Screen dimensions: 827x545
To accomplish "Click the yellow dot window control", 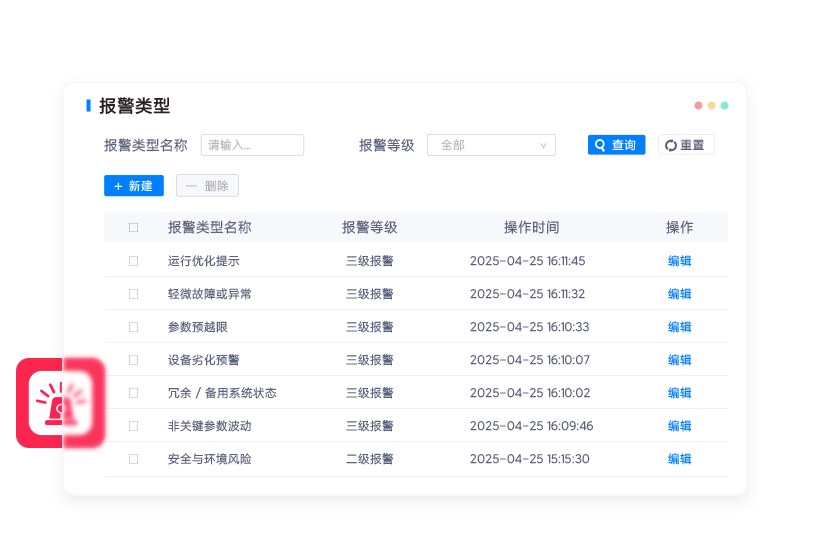I will coord(711,105).
